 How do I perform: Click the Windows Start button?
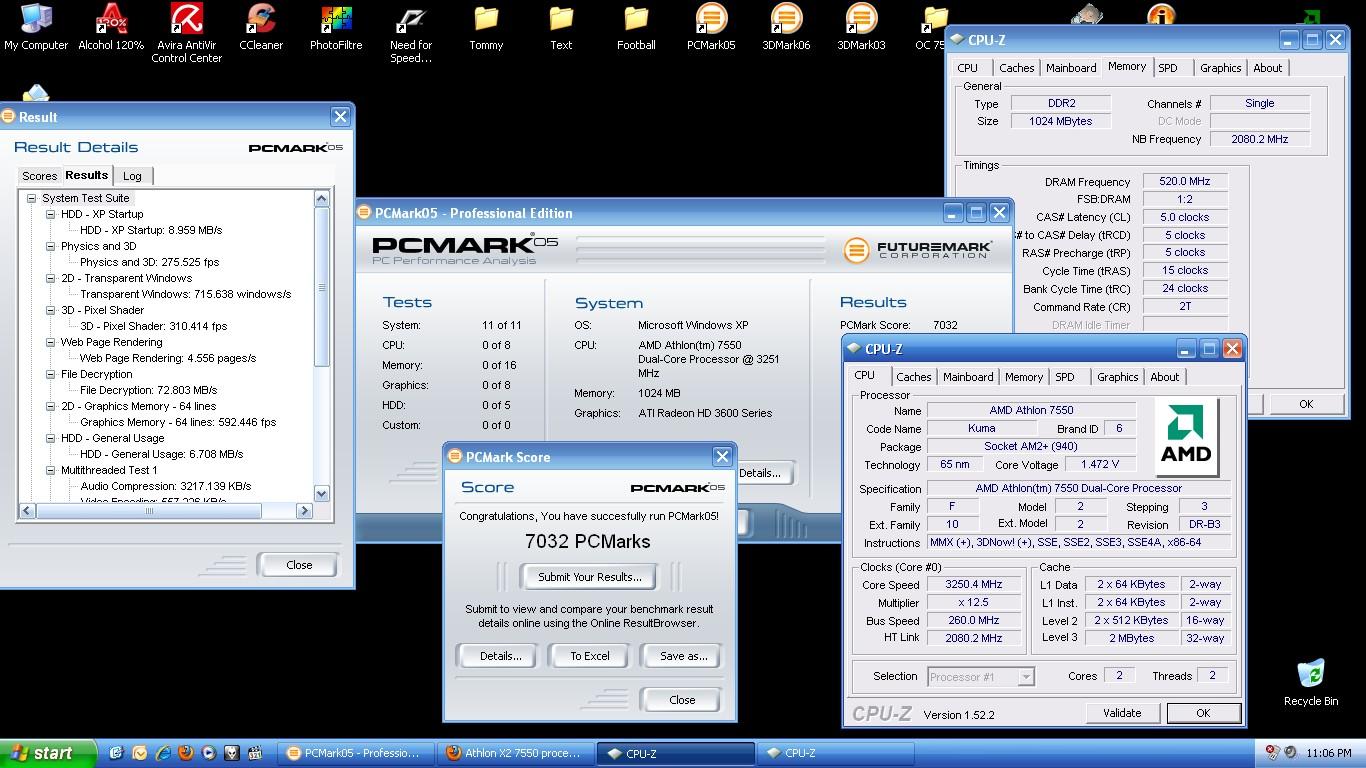click(48, 753)
